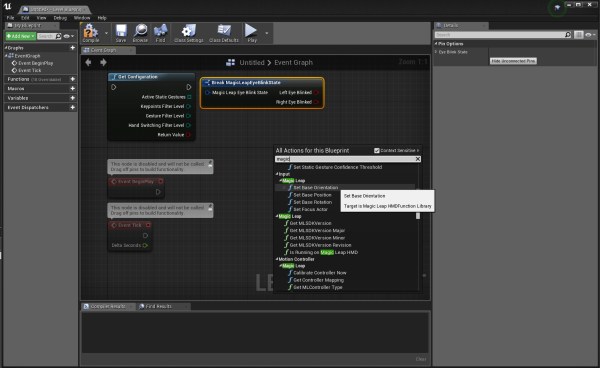This screenshot has width=600, height=368.
Task: Collapse the Motion Controller category
Action: [x=277, y=259]
